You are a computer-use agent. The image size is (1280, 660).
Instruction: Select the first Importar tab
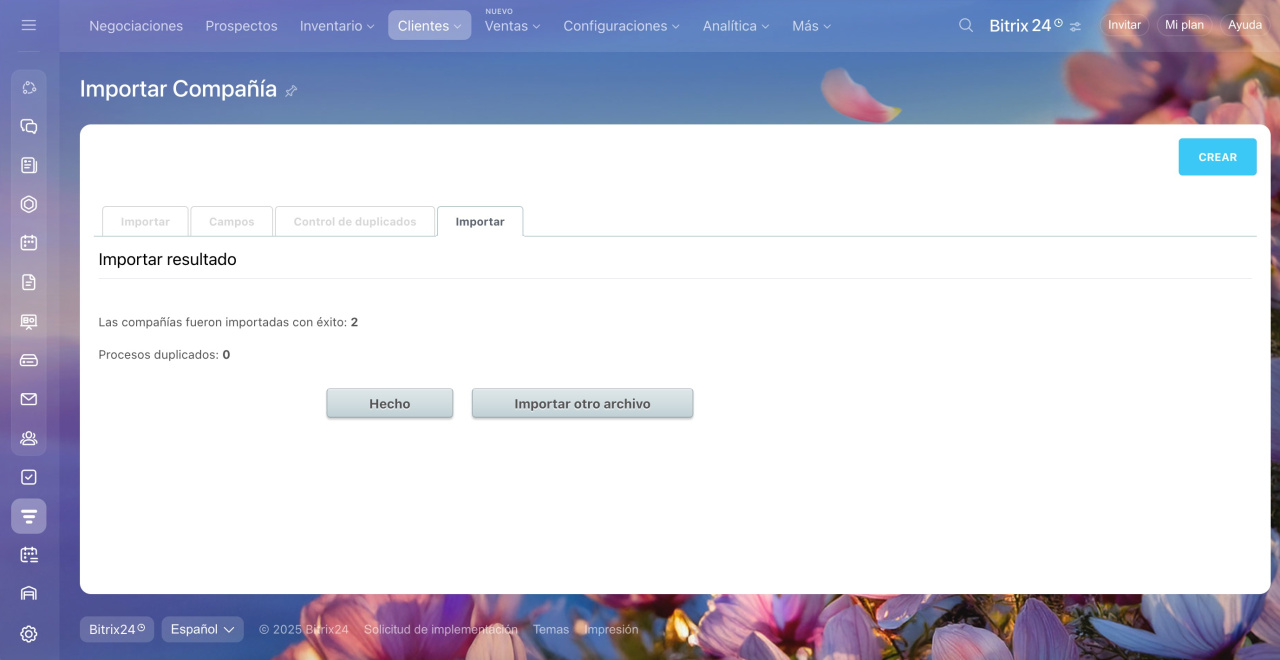coord(145,222)
